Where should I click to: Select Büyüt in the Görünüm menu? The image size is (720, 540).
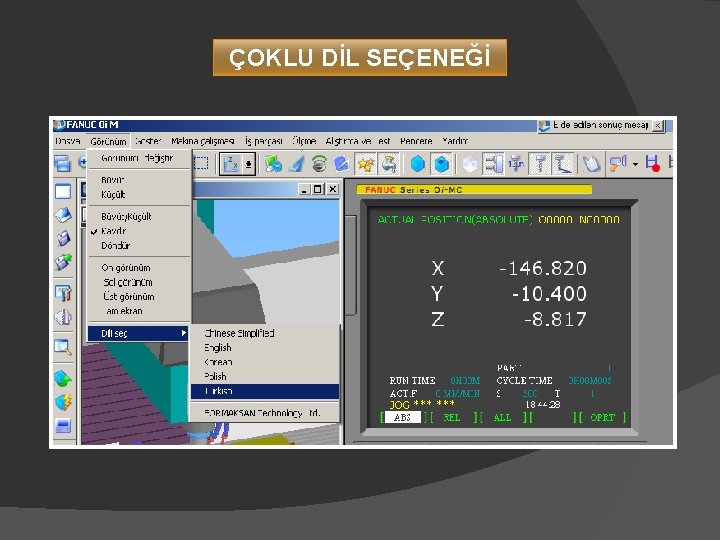point(139,180)
